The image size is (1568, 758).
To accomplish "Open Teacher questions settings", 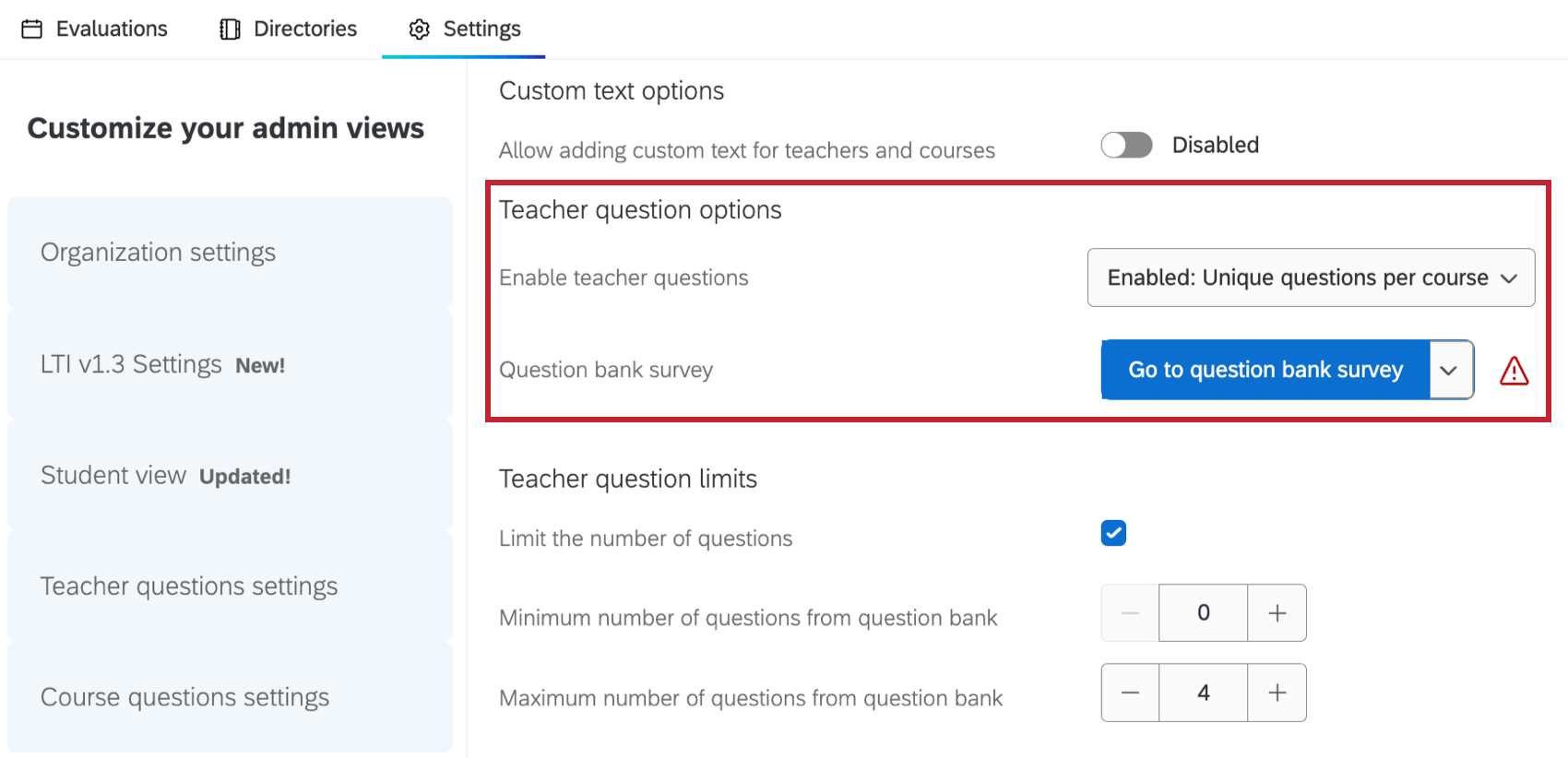I will click(189, 586).
